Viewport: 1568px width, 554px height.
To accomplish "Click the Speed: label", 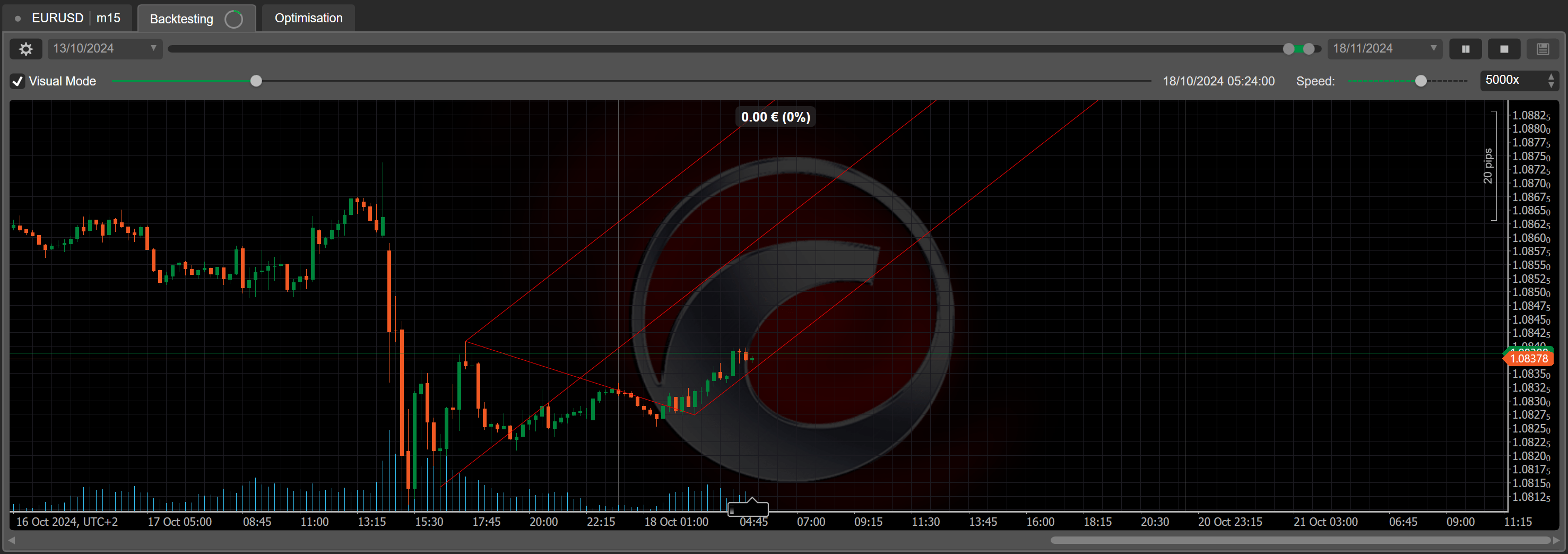I will [1315, 81].
